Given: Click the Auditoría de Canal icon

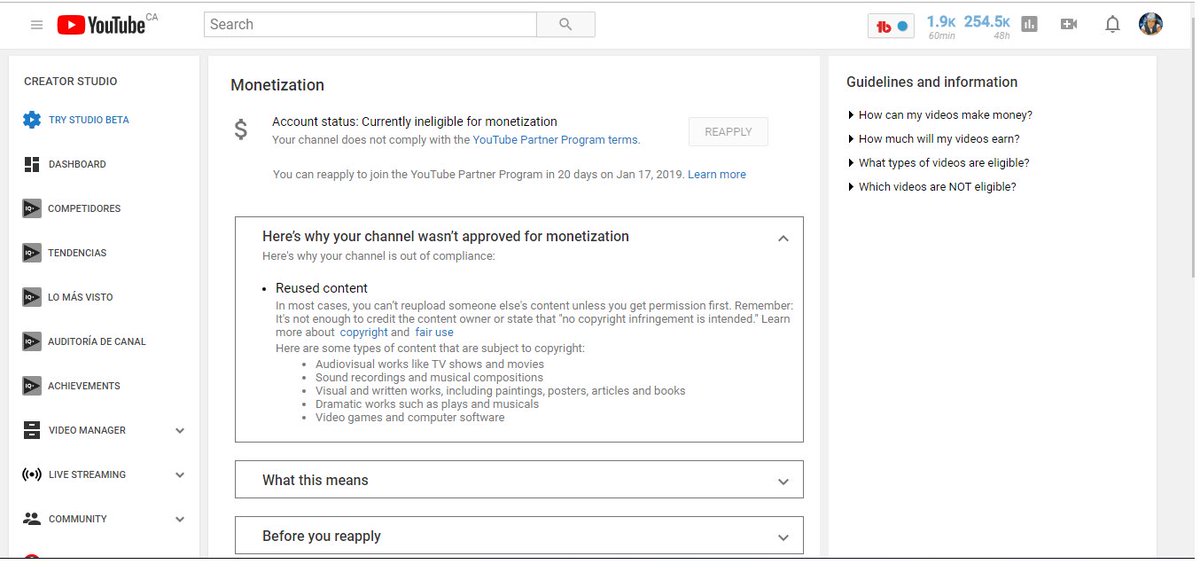Looking at the screenshot, I should pyautogui.click(x=31, y=341).
